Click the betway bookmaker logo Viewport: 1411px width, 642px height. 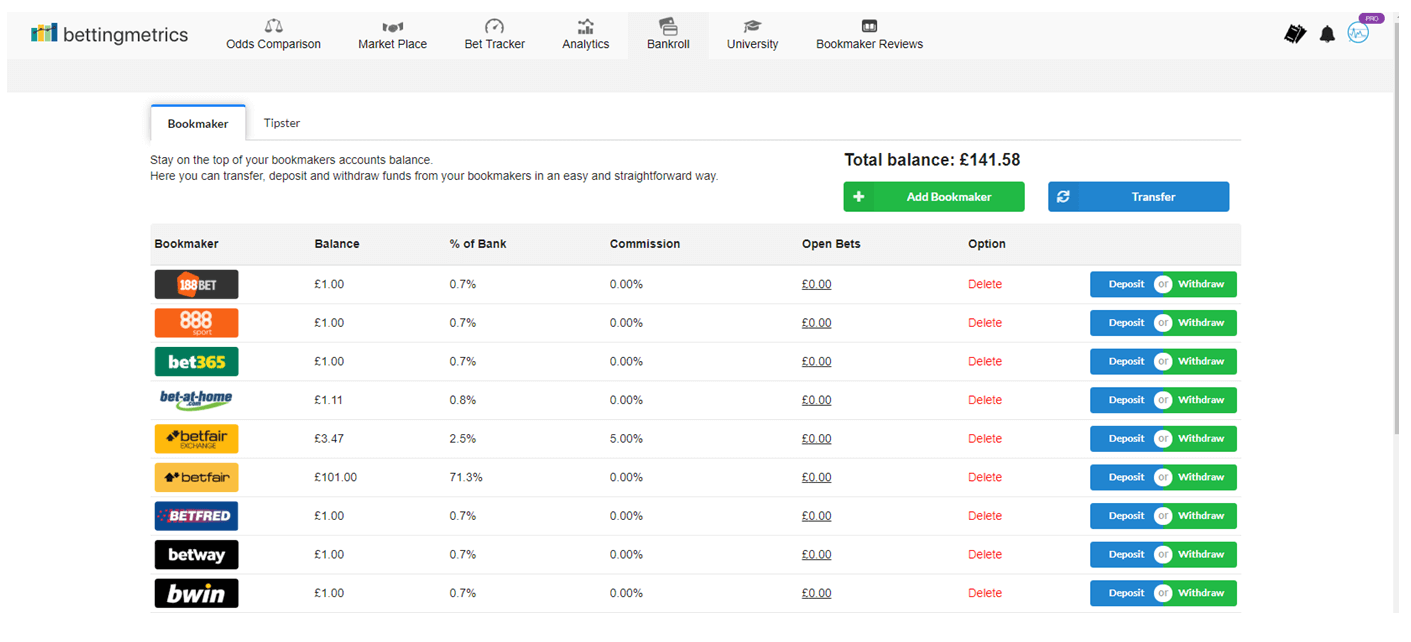click(196, 554)
